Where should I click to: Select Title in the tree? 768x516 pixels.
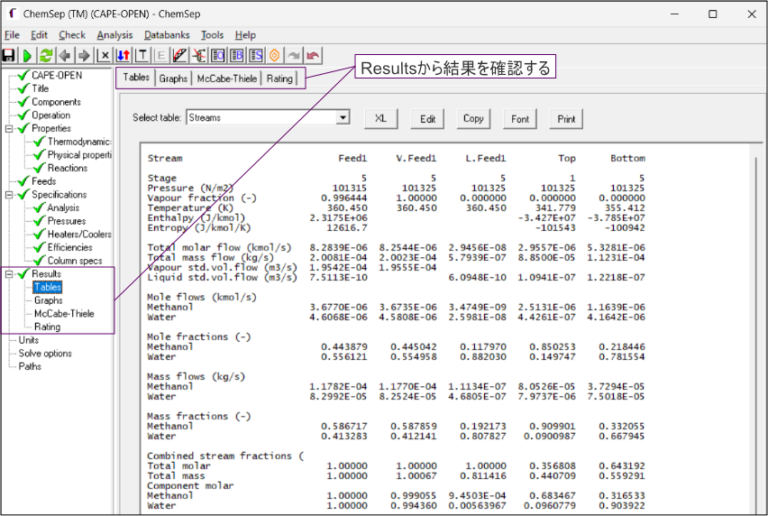(40, 89)
